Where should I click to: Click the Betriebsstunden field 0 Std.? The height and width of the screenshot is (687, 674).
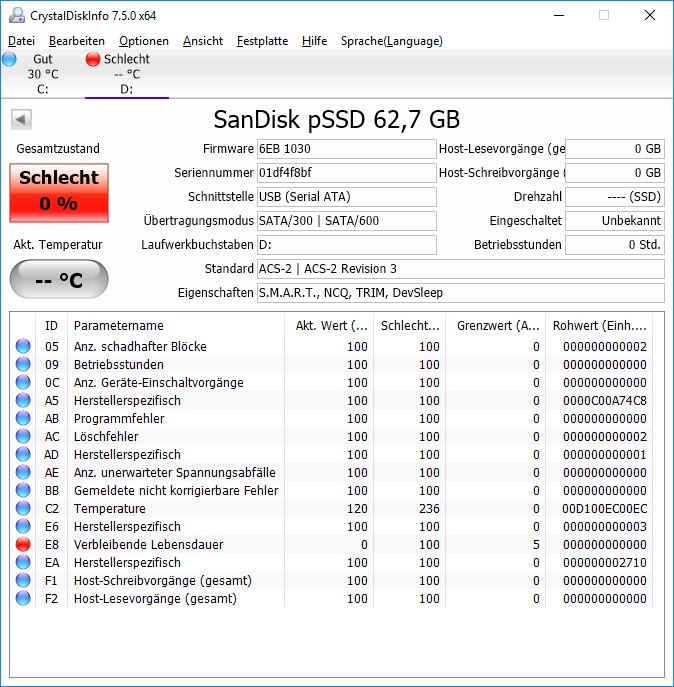click(615, 244)
